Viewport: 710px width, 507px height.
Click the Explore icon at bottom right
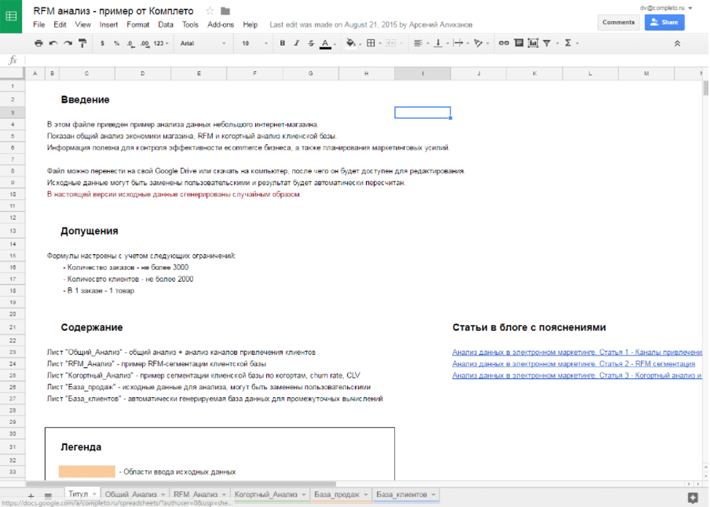(x=693, y=498)
